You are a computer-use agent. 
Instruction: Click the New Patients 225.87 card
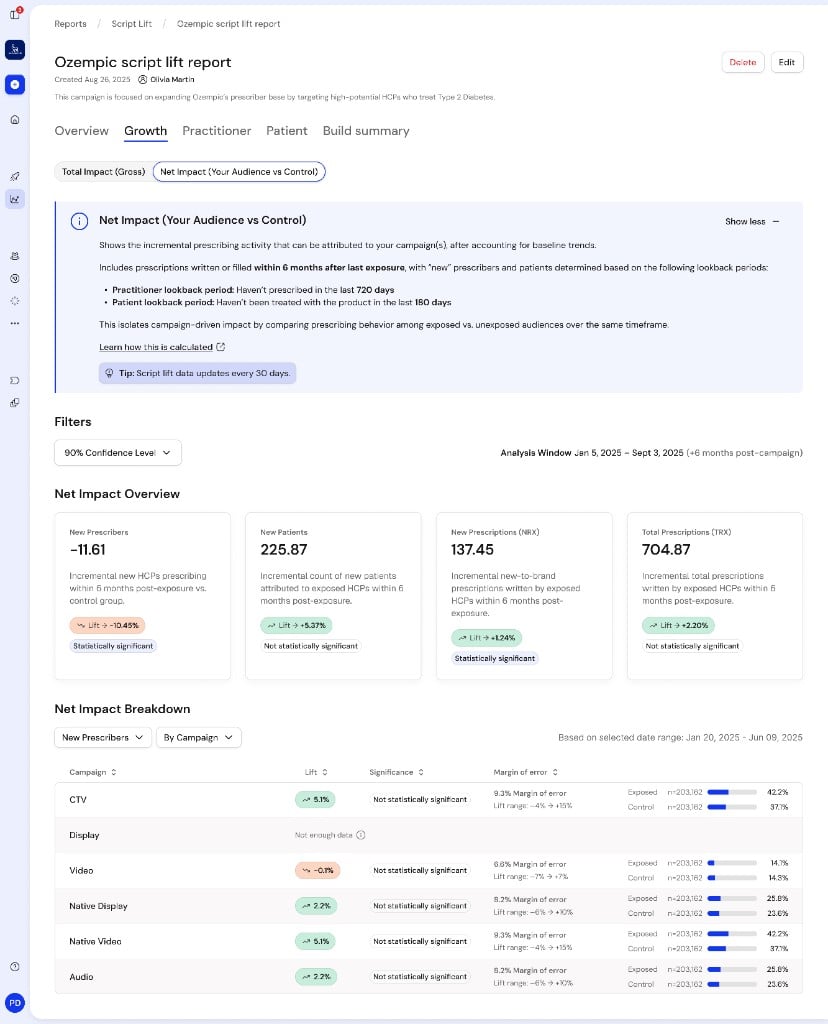[333, 596]
